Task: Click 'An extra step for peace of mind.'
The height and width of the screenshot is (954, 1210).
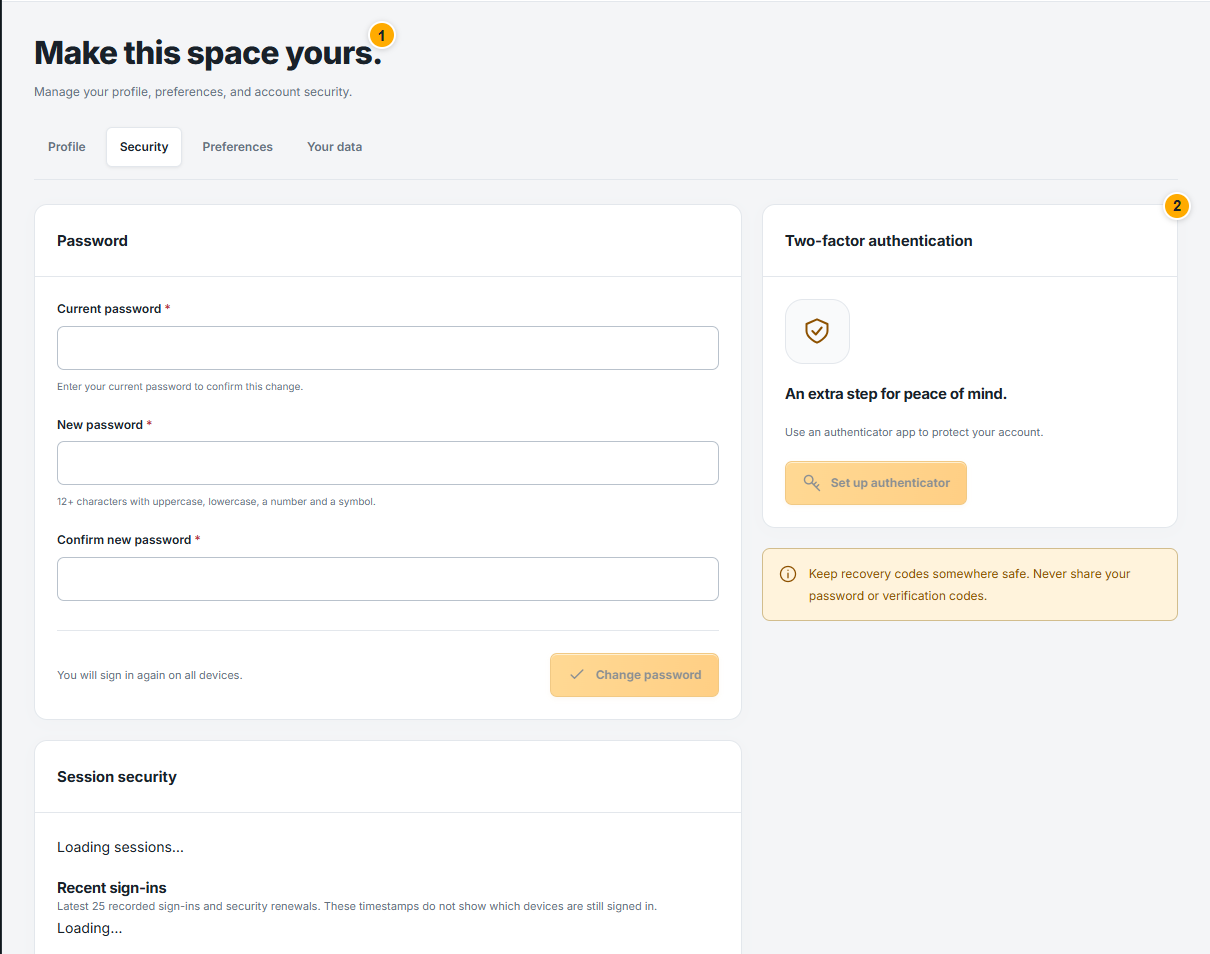Action: (896, 394)
